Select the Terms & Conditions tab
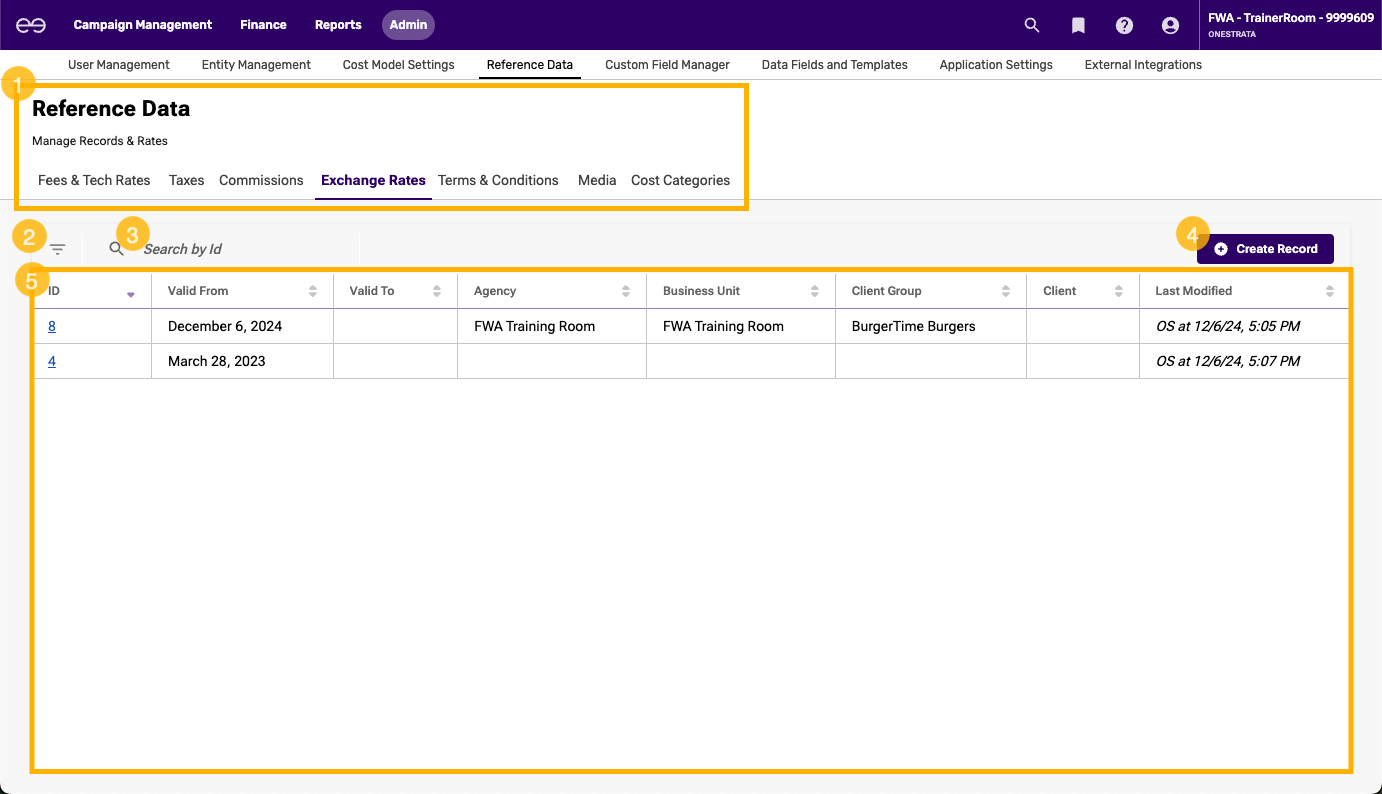The image size is (1382, 794). pos(498,181)
